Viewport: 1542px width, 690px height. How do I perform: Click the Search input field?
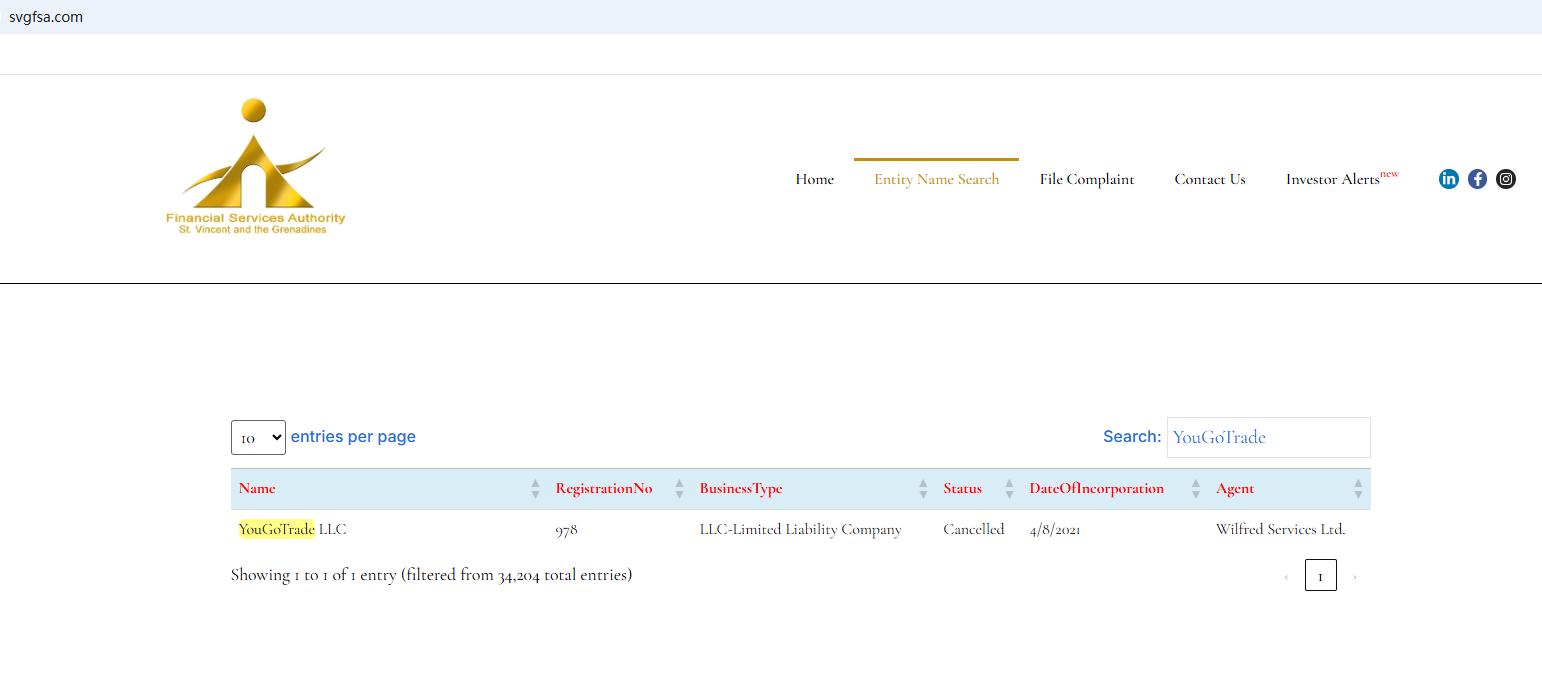[x=1268, y=438]
